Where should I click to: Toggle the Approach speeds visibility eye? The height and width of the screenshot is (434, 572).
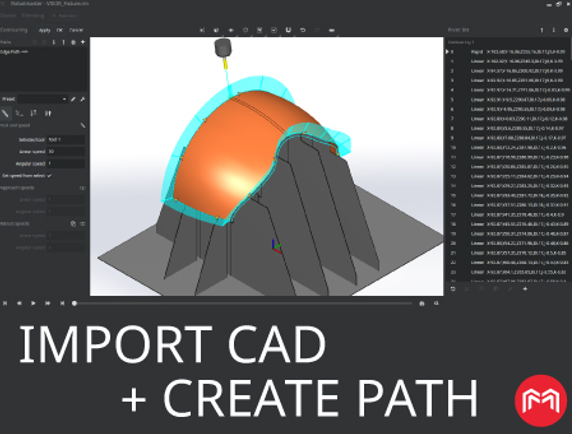82,188
